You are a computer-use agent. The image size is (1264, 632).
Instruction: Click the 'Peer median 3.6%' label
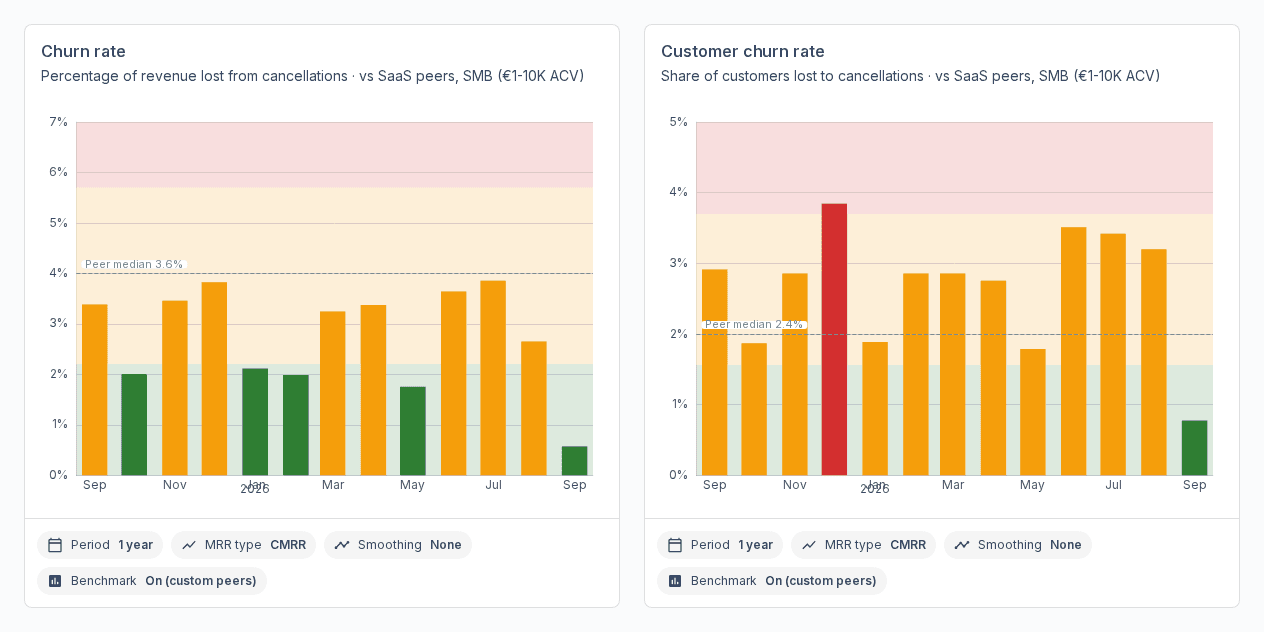tap(134, 264)
